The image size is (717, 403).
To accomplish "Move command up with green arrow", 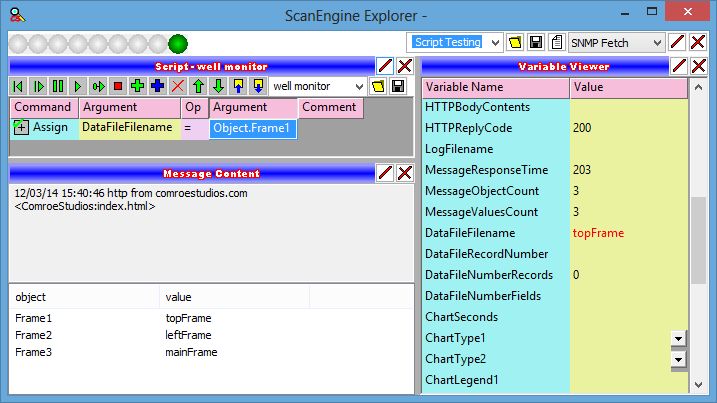I will click(198, 87).
